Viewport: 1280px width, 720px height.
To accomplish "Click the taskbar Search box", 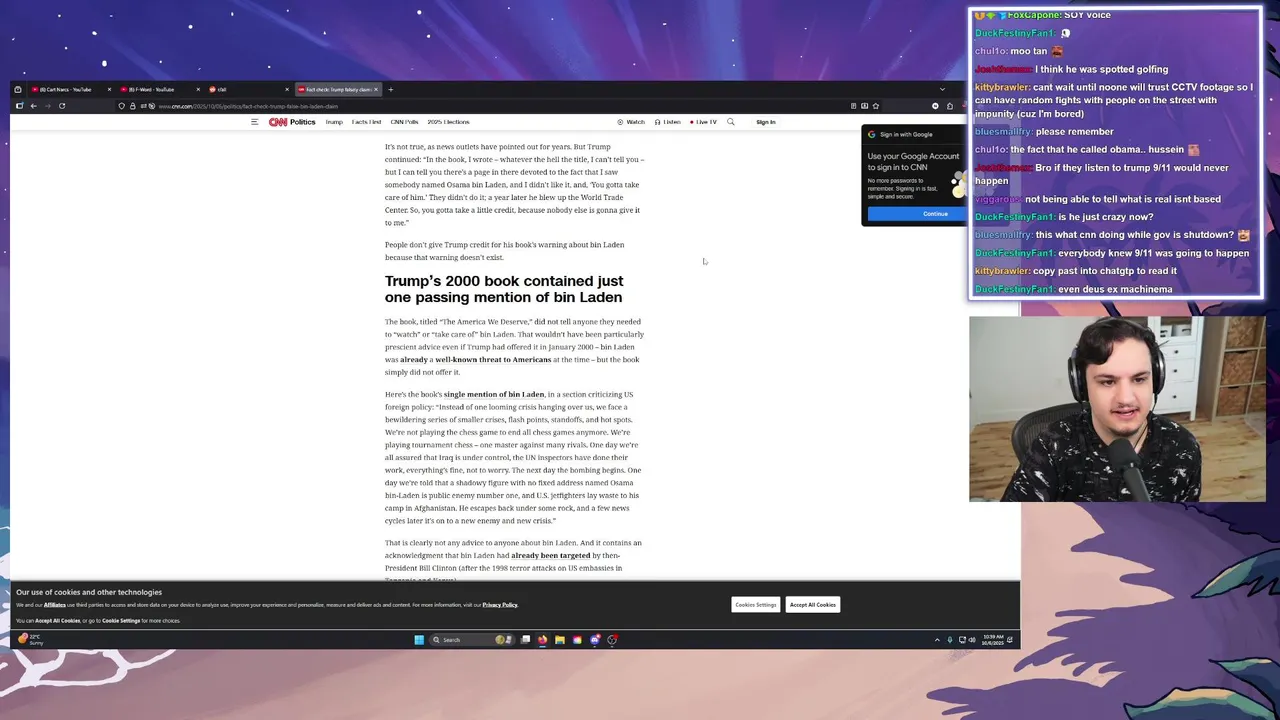I will click(x=472, y=640).
